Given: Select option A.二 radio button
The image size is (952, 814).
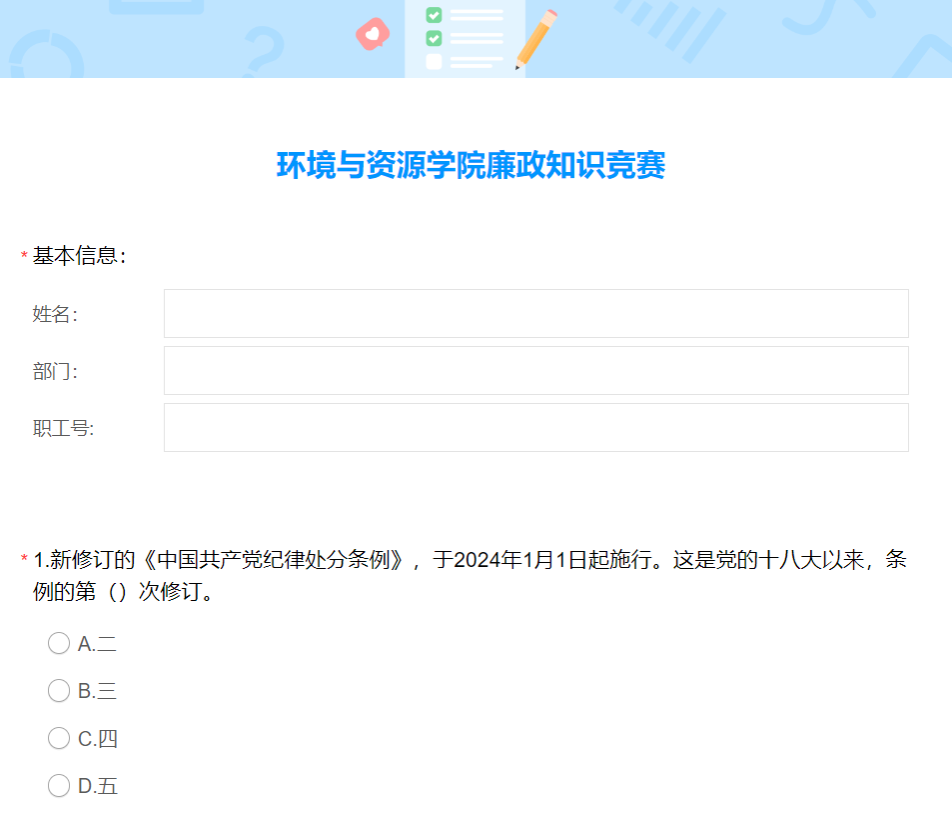Looking at the screenshot, I should [x=59, y=643].
